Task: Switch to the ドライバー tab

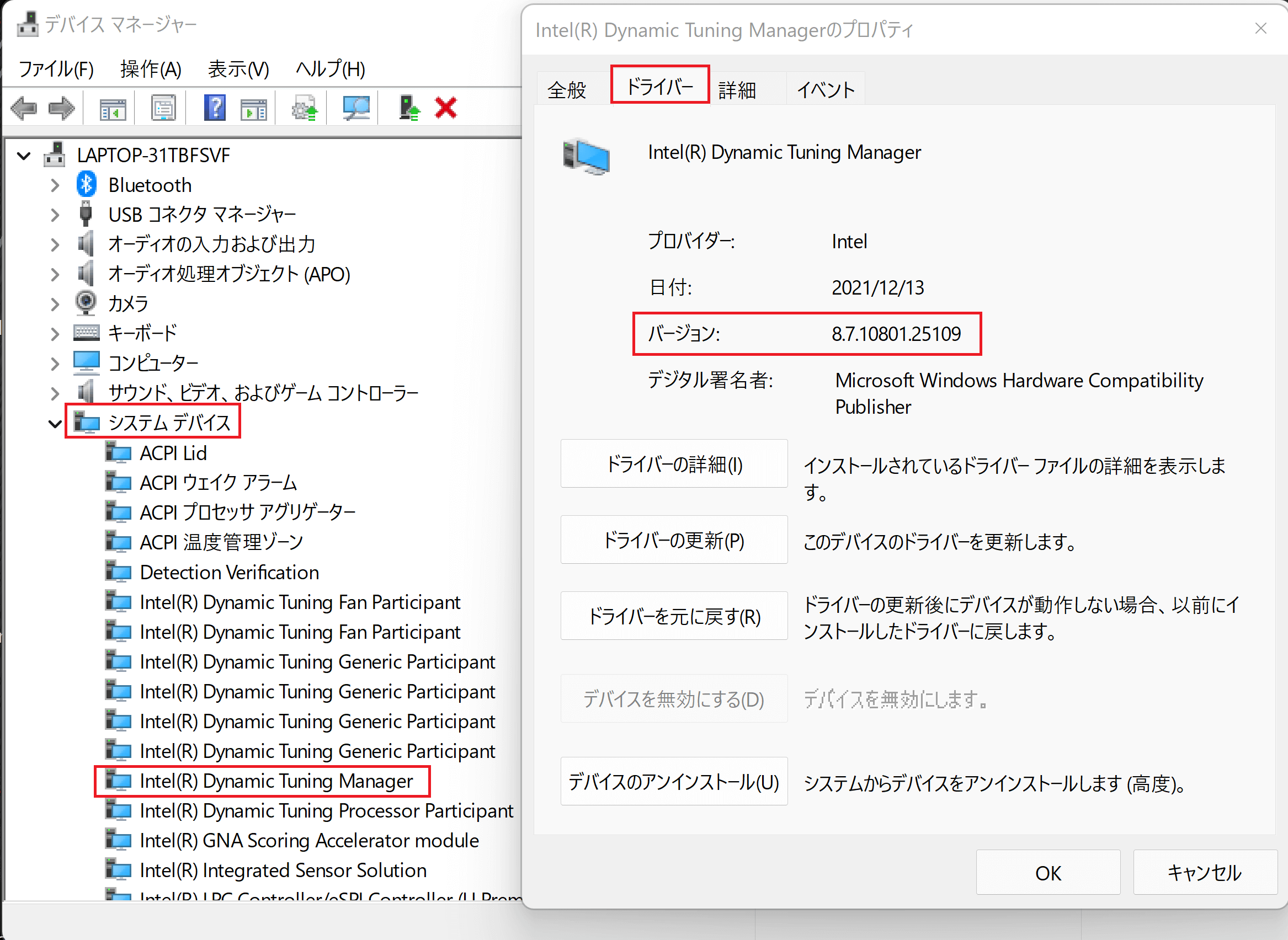Action: (x=659, y=86)
